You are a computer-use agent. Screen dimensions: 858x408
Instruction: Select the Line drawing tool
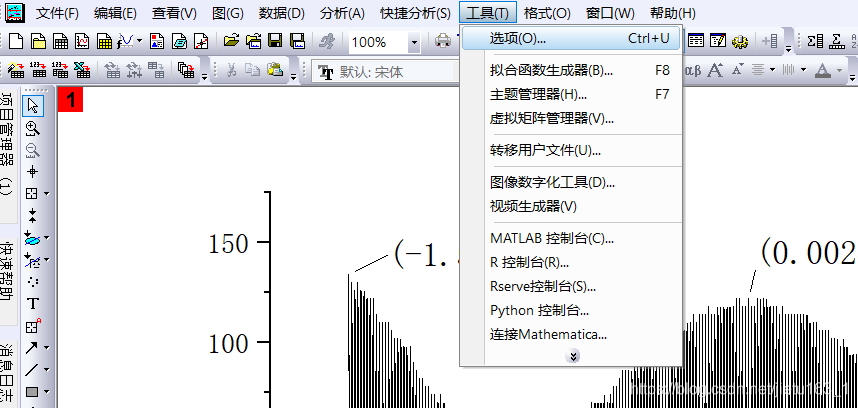[x=32, y=370]
